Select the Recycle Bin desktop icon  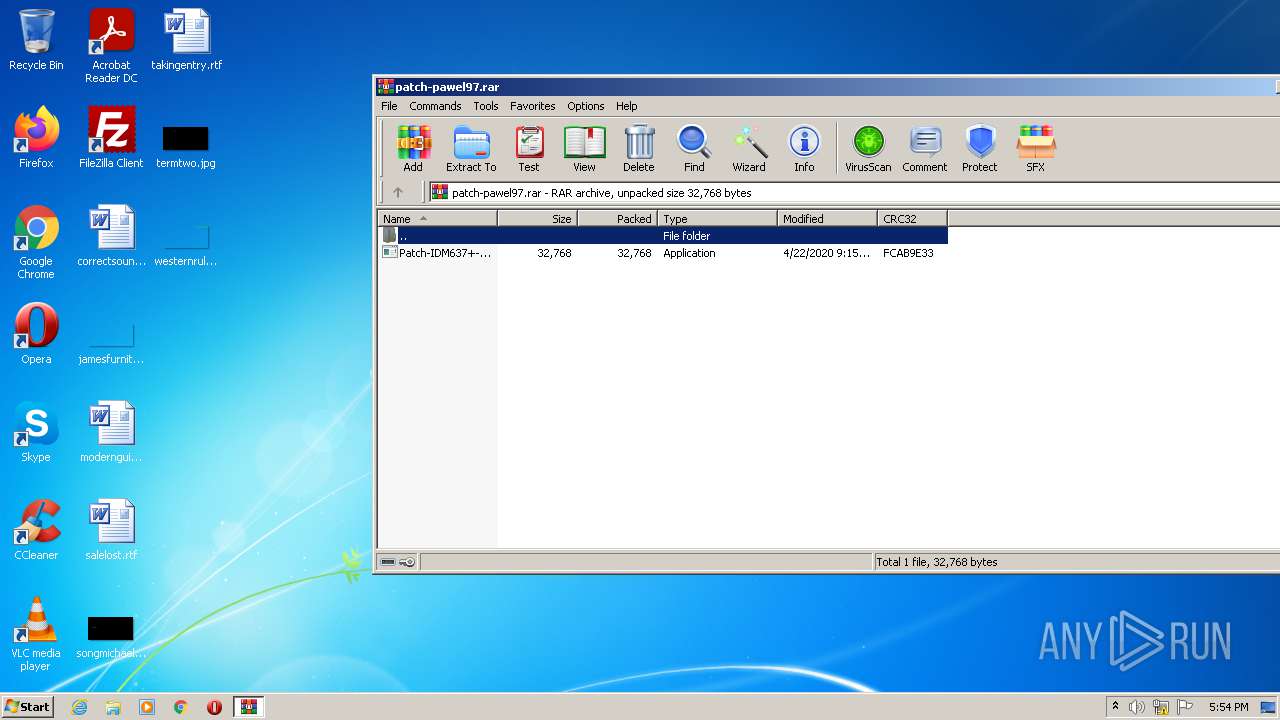tap(36, 40)
